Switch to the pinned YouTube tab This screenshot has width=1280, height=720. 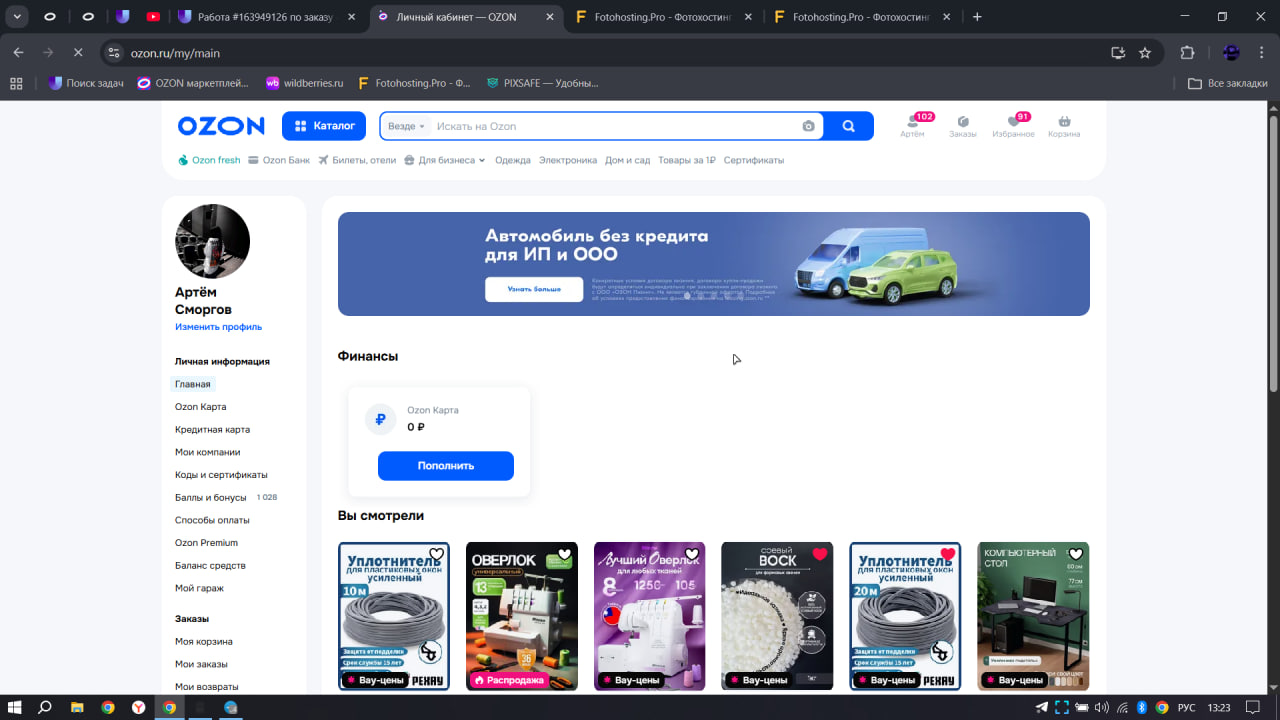[x=153, y=17]
